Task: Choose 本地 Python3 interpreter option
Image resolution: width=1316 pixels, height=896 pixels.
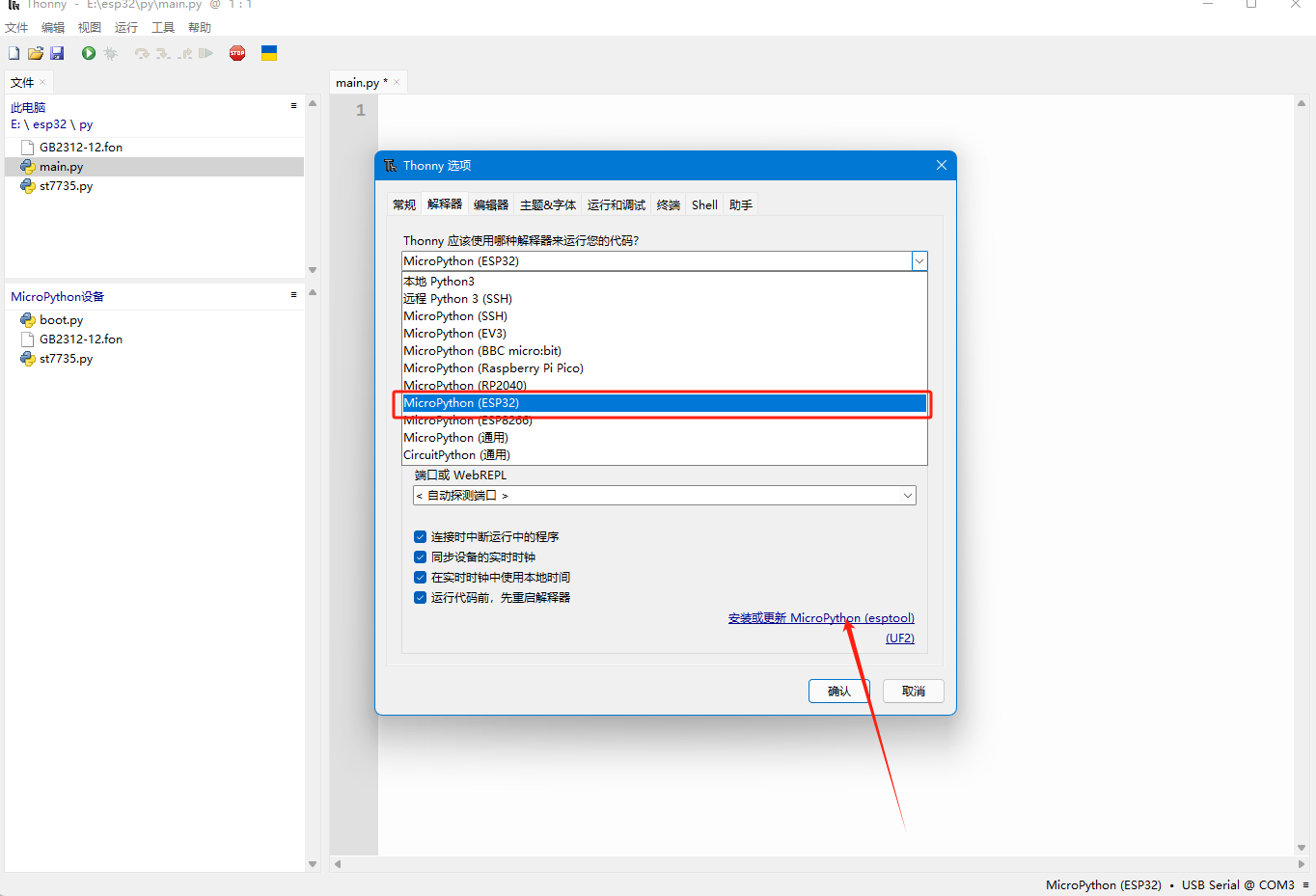Action: (x=664, y=282)
